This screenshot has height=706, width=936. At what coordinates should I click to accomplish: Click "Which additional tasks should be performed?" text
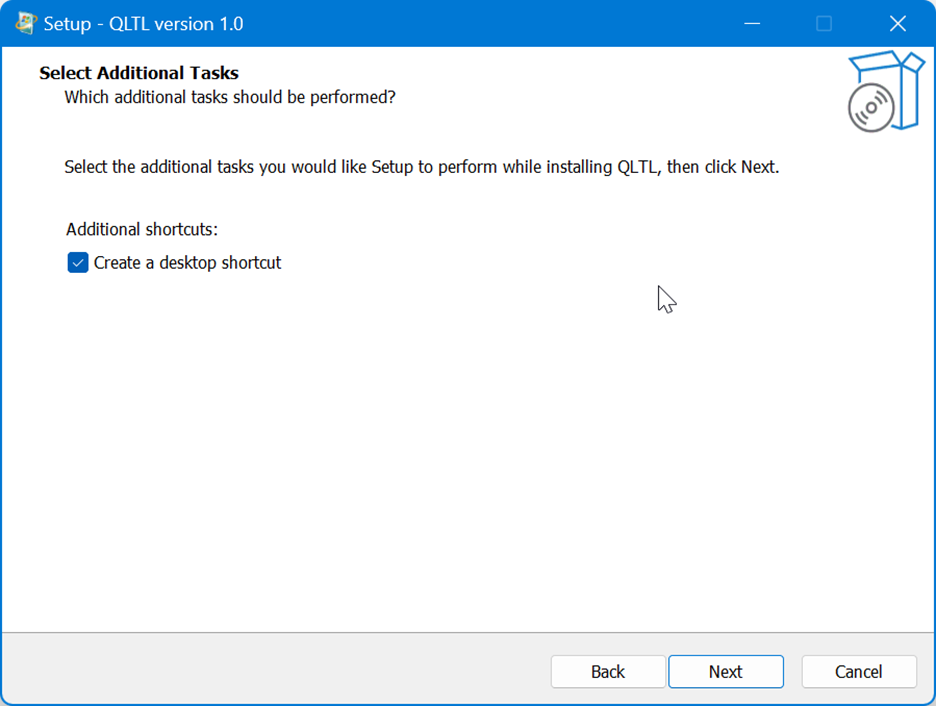[x=230, y=97]
